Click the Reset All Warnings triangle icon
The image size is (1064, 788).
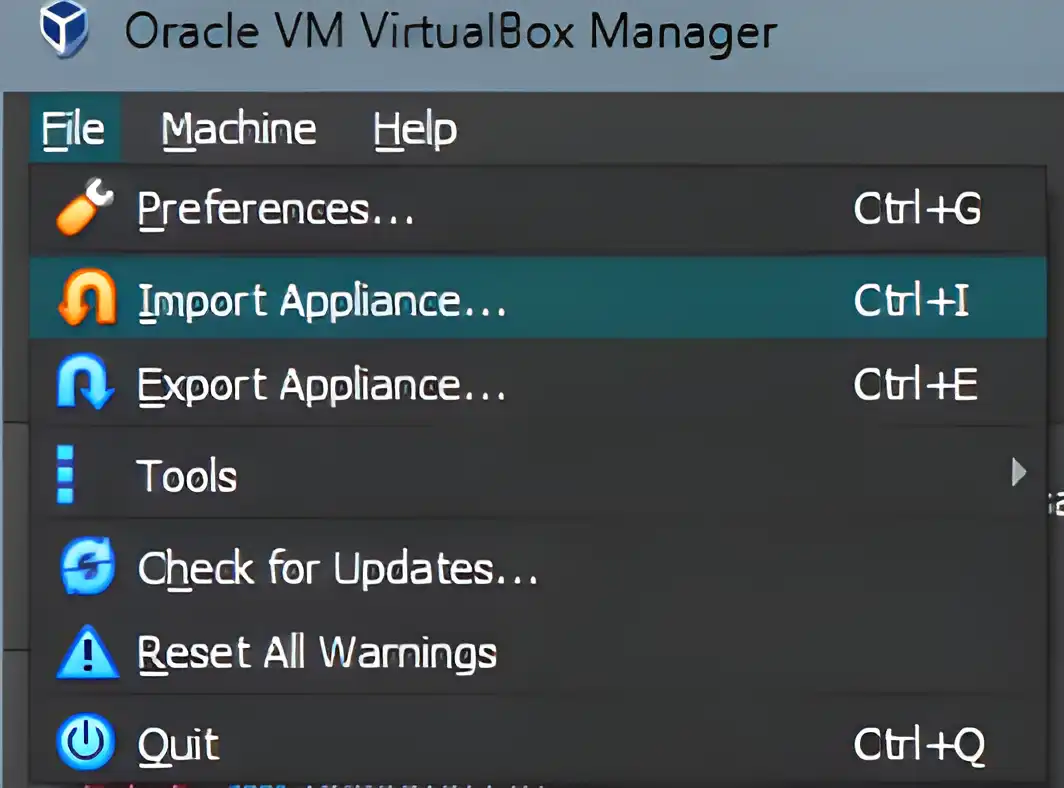pos(88,652)
